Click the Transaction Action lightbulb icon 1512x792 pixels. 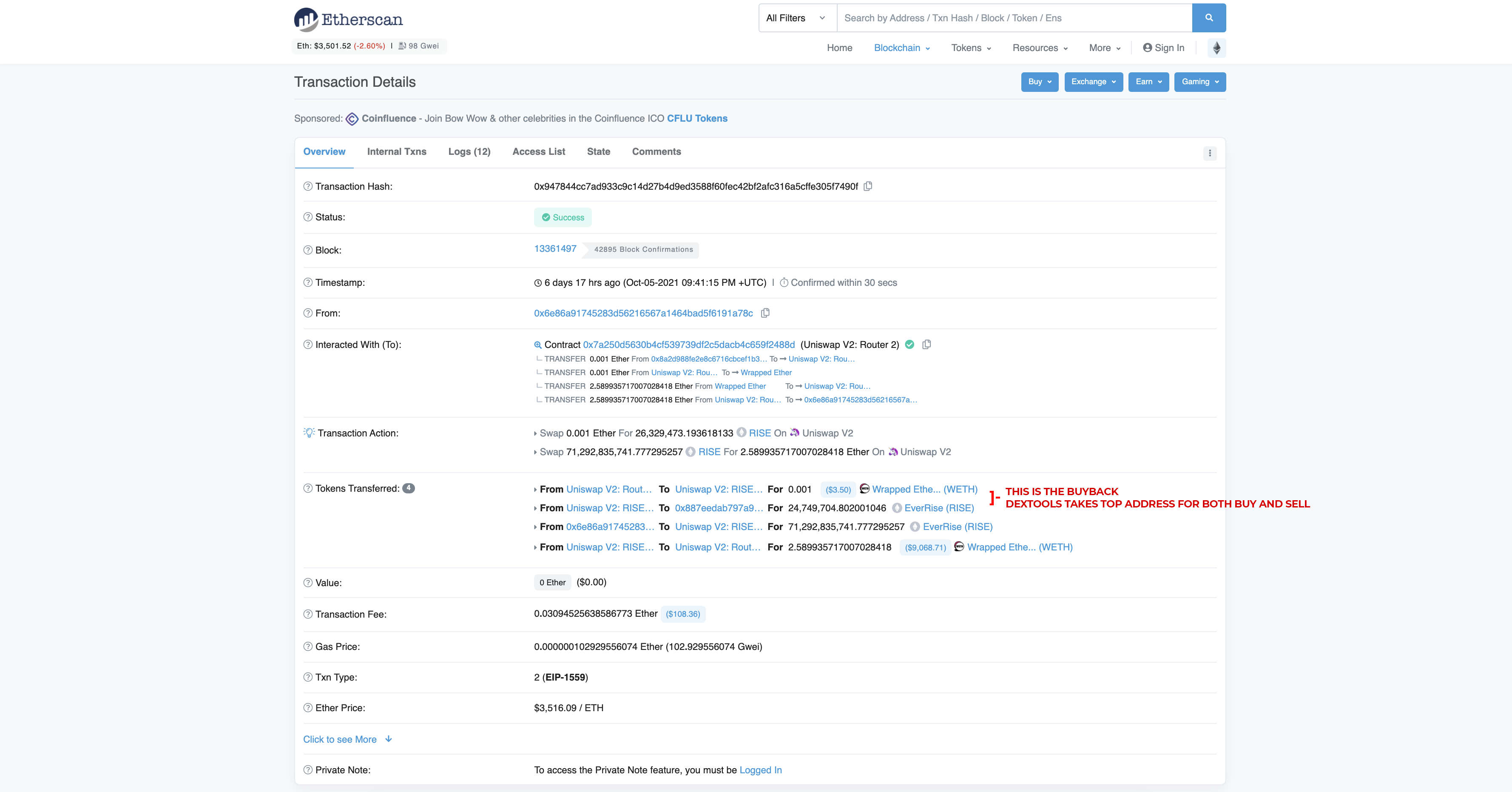point(309,433)
